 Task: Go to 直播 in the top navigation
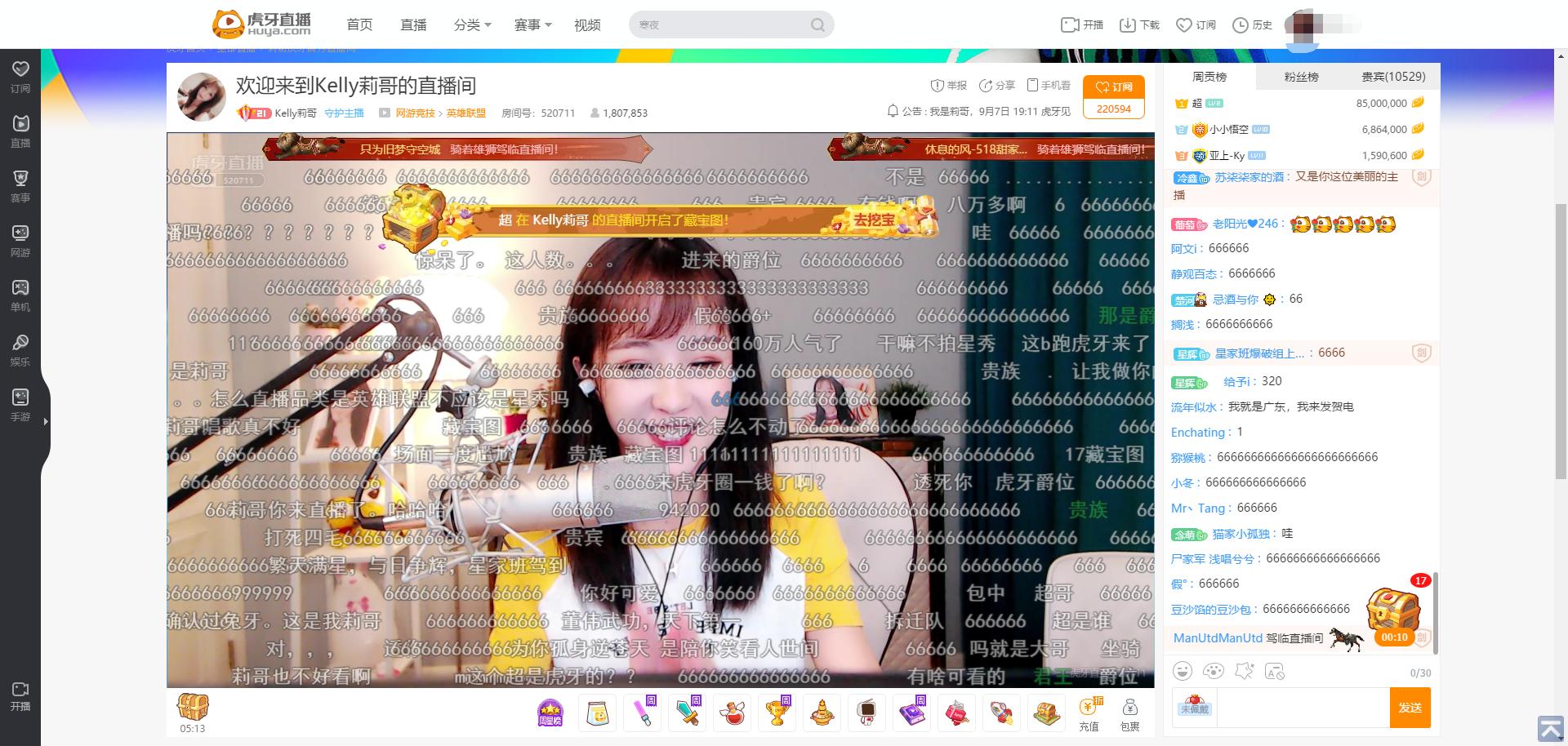coord(413,24)
